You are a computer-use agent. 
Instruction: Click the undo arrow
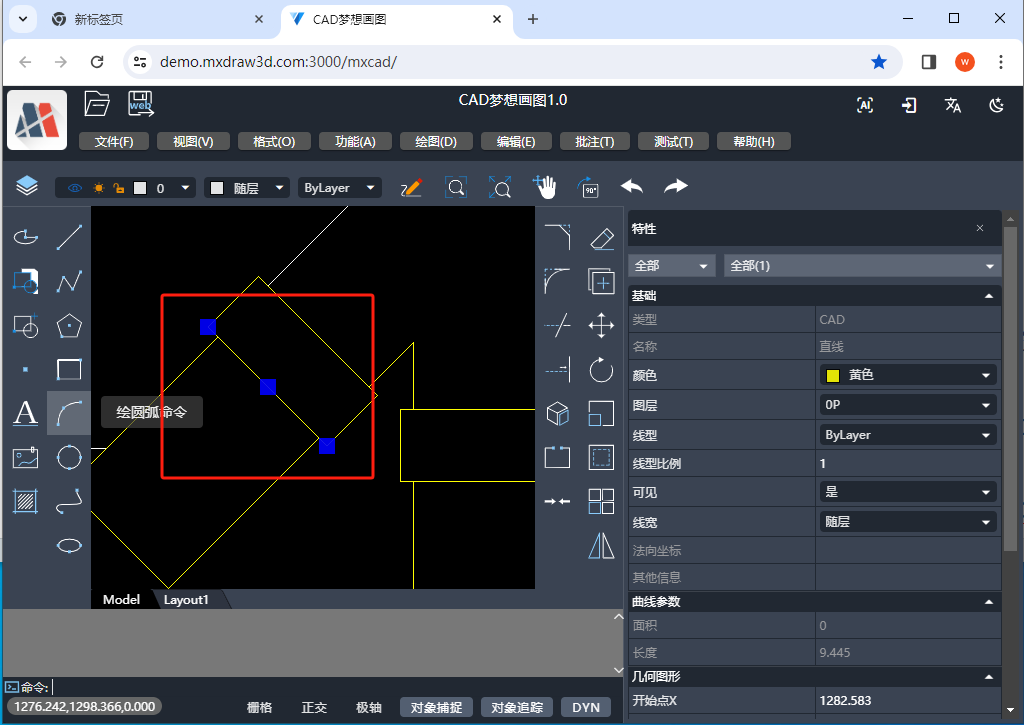coord(632,187)
